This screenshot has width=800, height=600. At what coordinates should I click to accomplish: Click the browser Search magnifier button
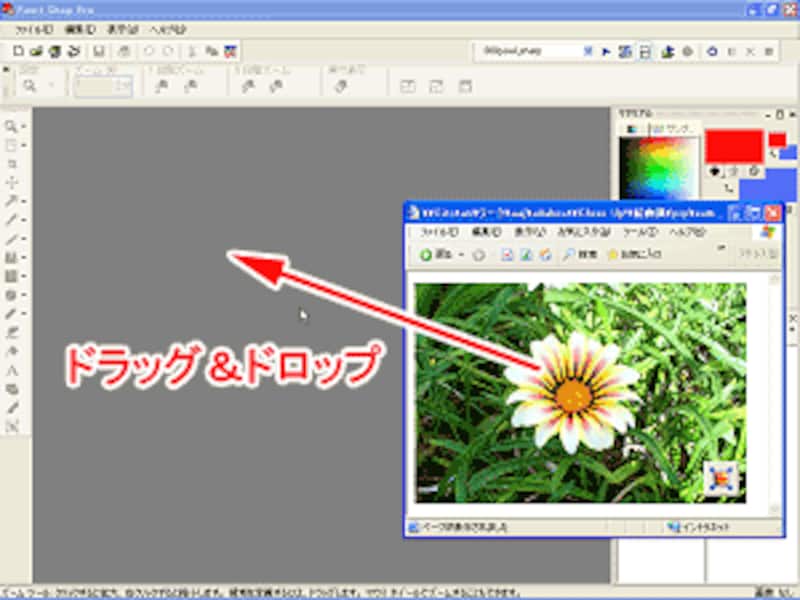pyautogui.click(x=569, y=255)
